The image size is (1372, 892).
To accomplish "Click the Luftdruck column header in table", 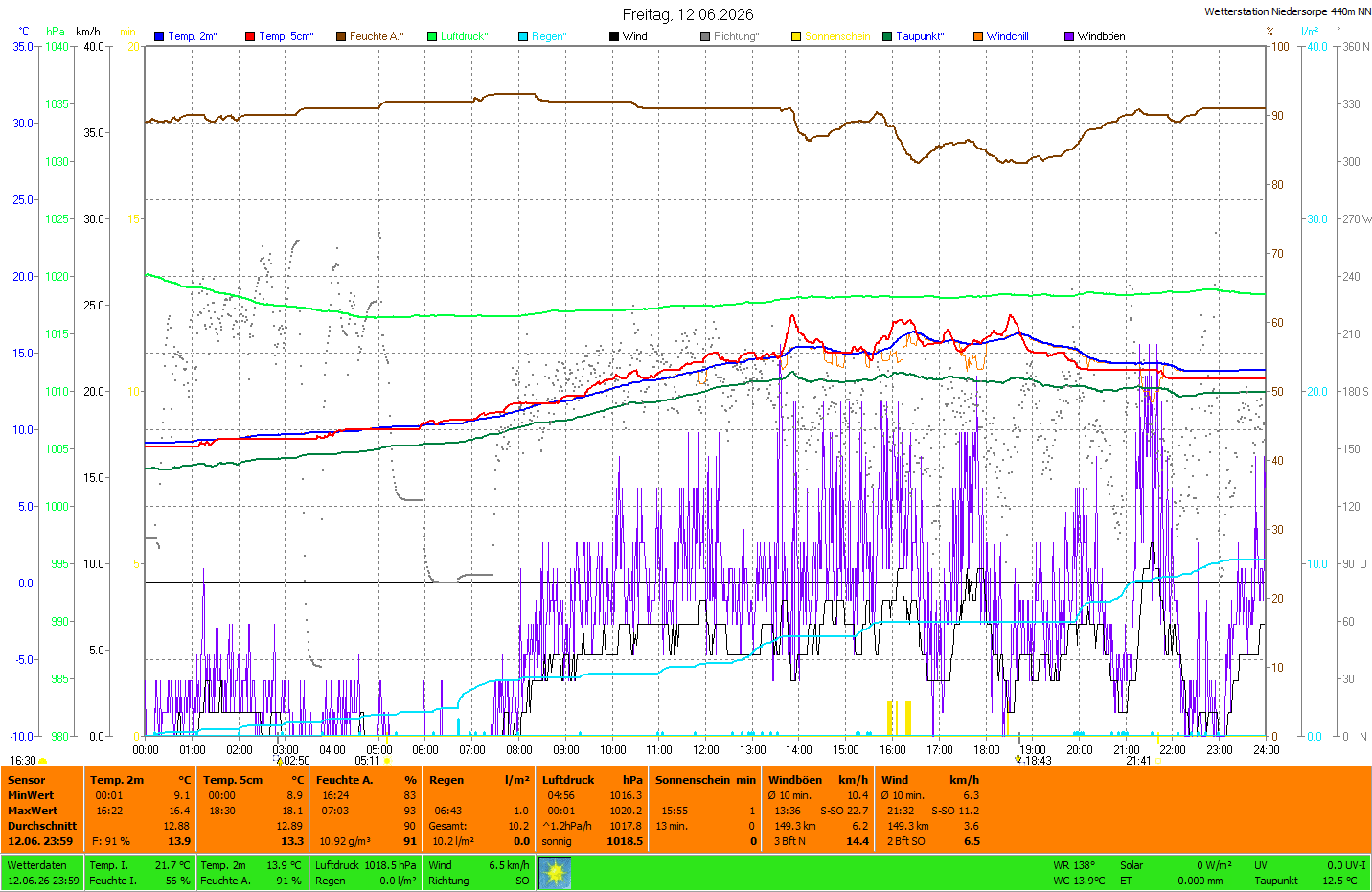I will coord(568,780).
